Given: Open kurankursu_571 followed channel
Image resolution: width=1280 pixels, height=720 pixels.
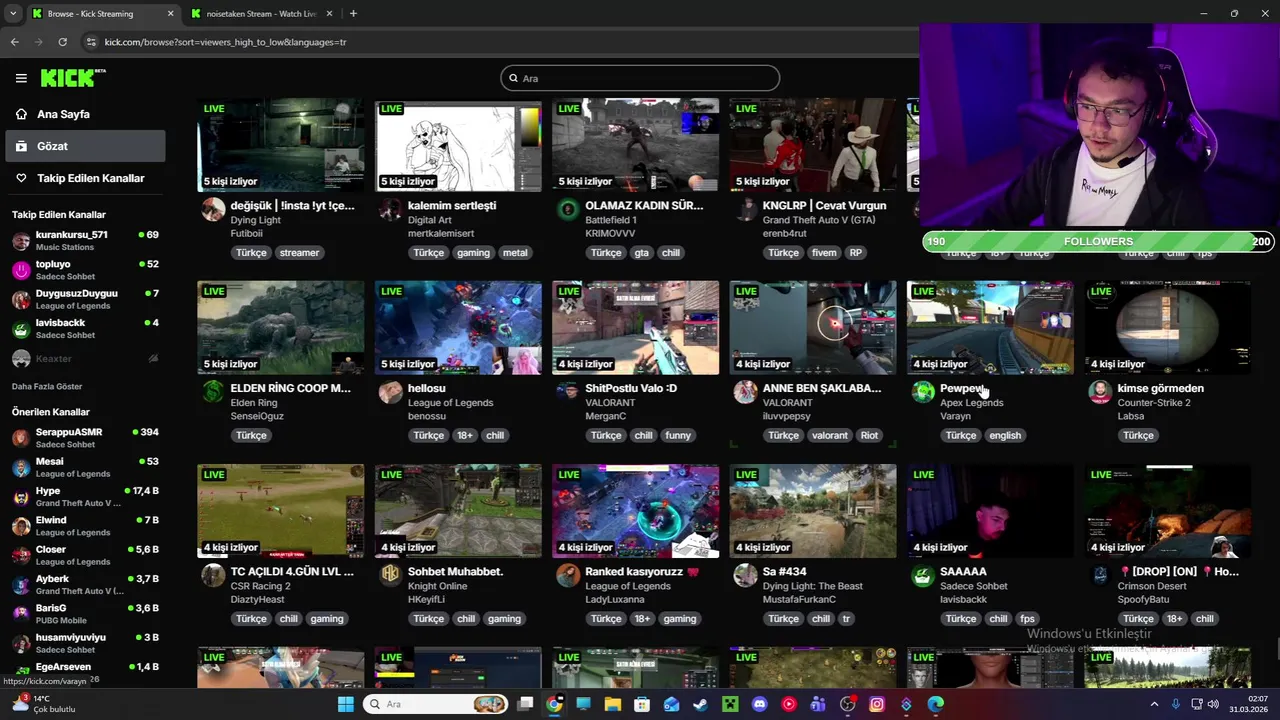Looking at the screenshot, I should (x=86, y=240).
